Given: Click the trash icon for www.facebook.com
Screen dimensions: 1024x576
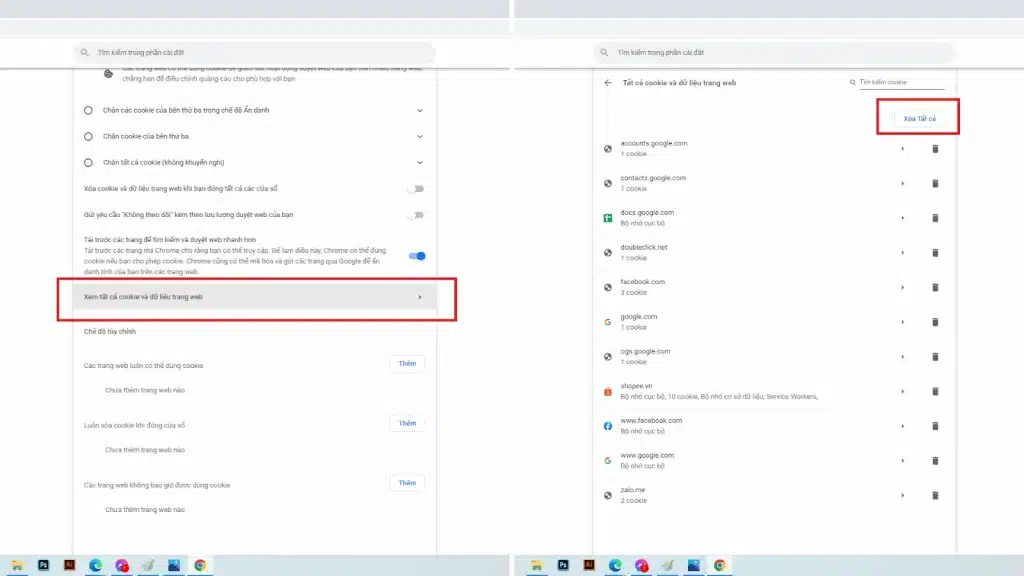Looking at the screenshot, I should pos(935,426).
